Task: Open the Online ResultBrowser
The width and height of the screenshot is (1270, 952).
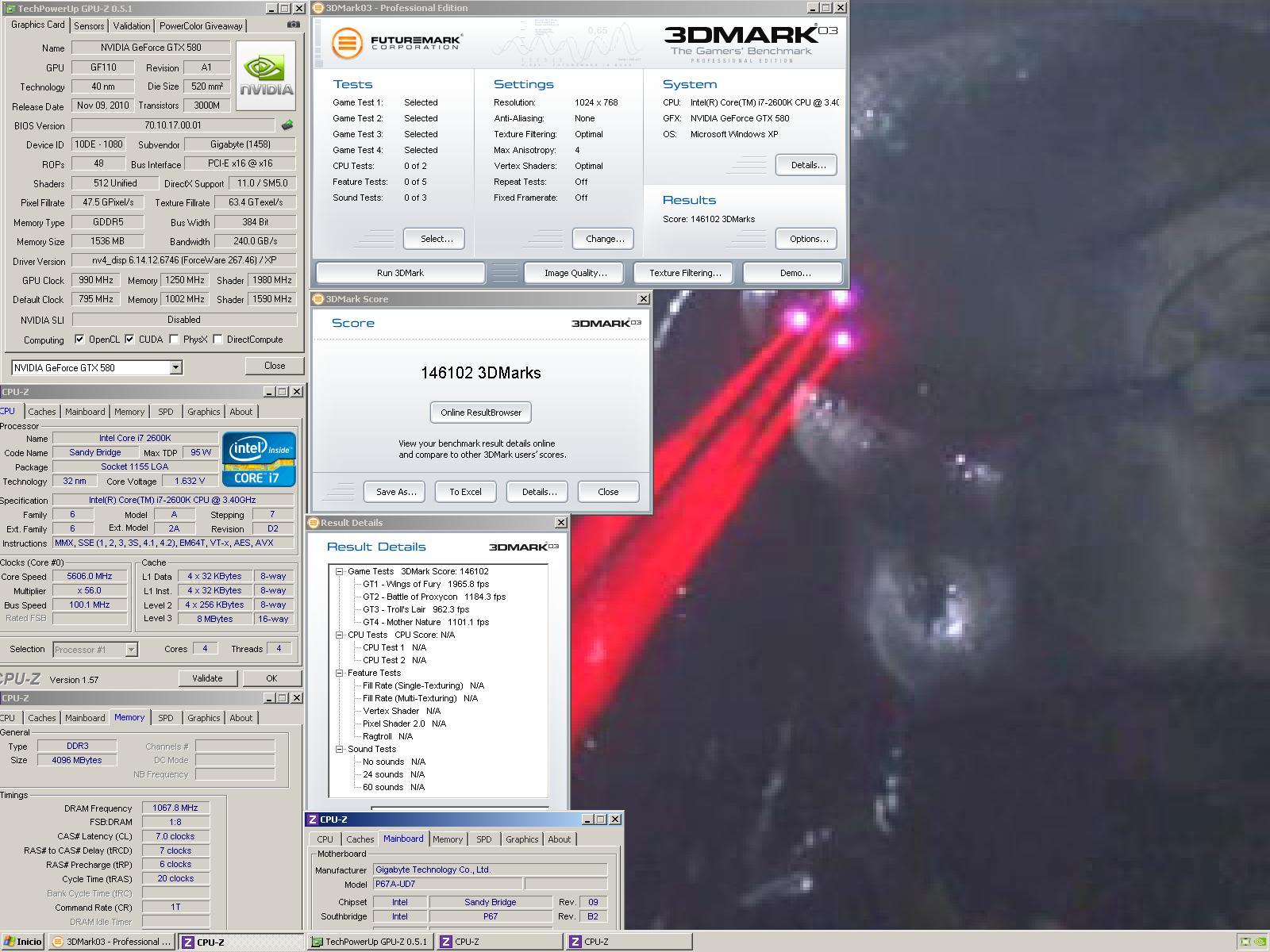Action: (x=481, y=413)
